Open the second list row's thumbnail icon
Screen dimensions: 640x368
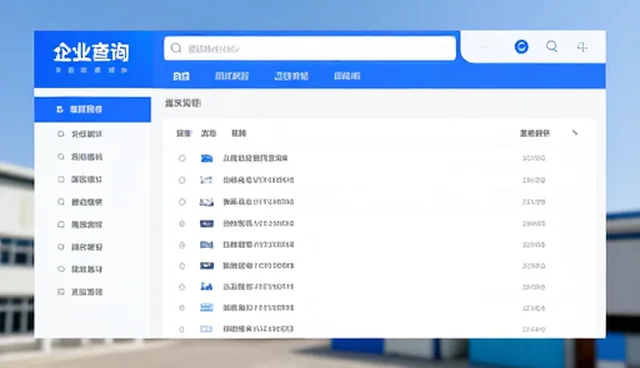point(207,180)
